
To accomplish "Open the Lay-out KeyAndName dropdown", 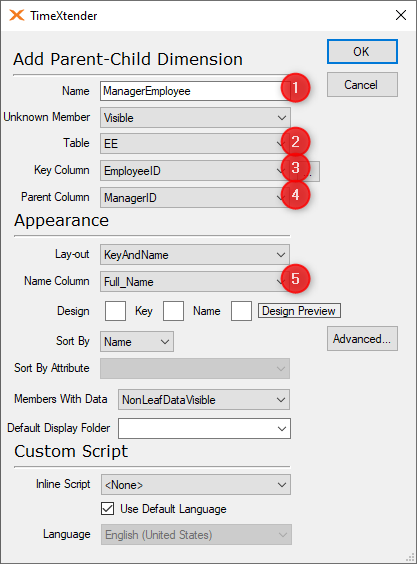I will coord(195,255).
